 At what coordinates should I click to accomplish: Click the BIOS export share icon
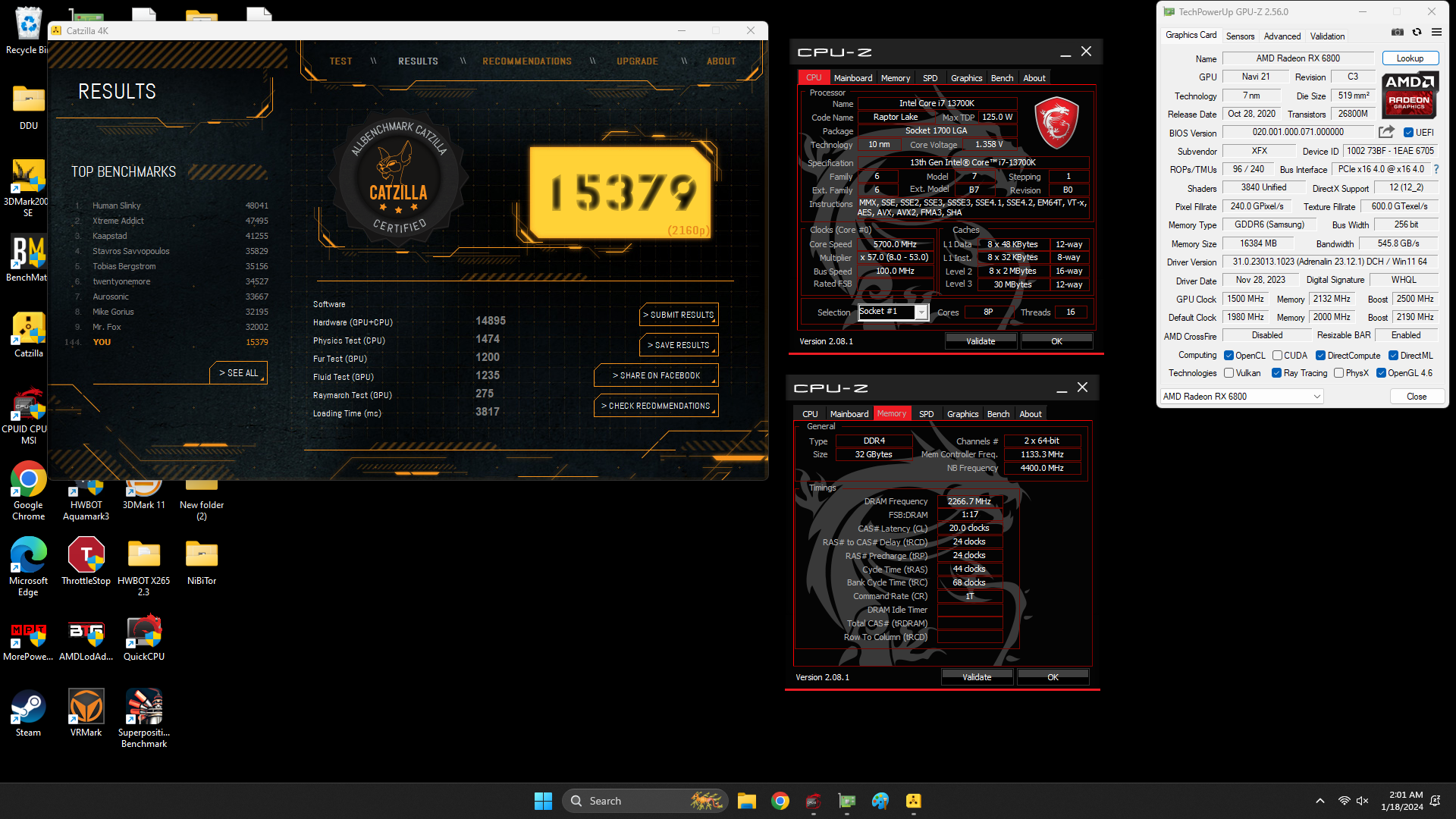click(x=1386, y=132)
